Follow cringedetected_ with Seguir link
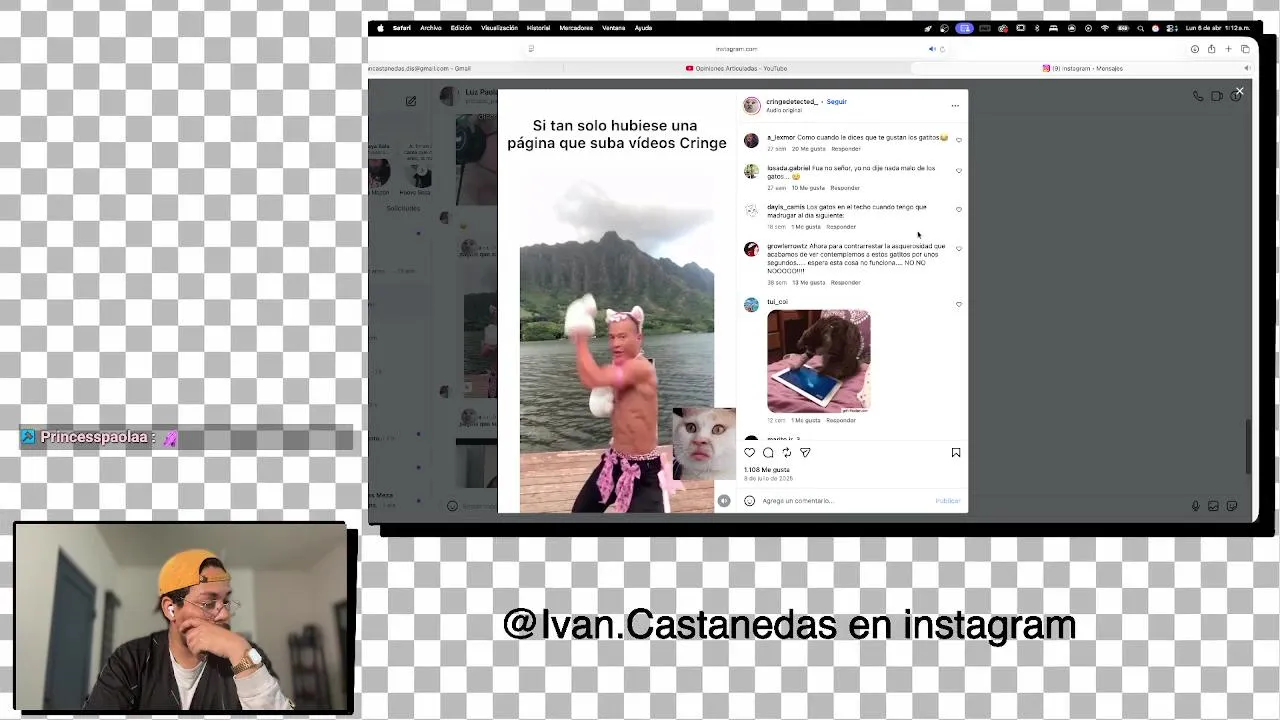 (x=836, y=102)
